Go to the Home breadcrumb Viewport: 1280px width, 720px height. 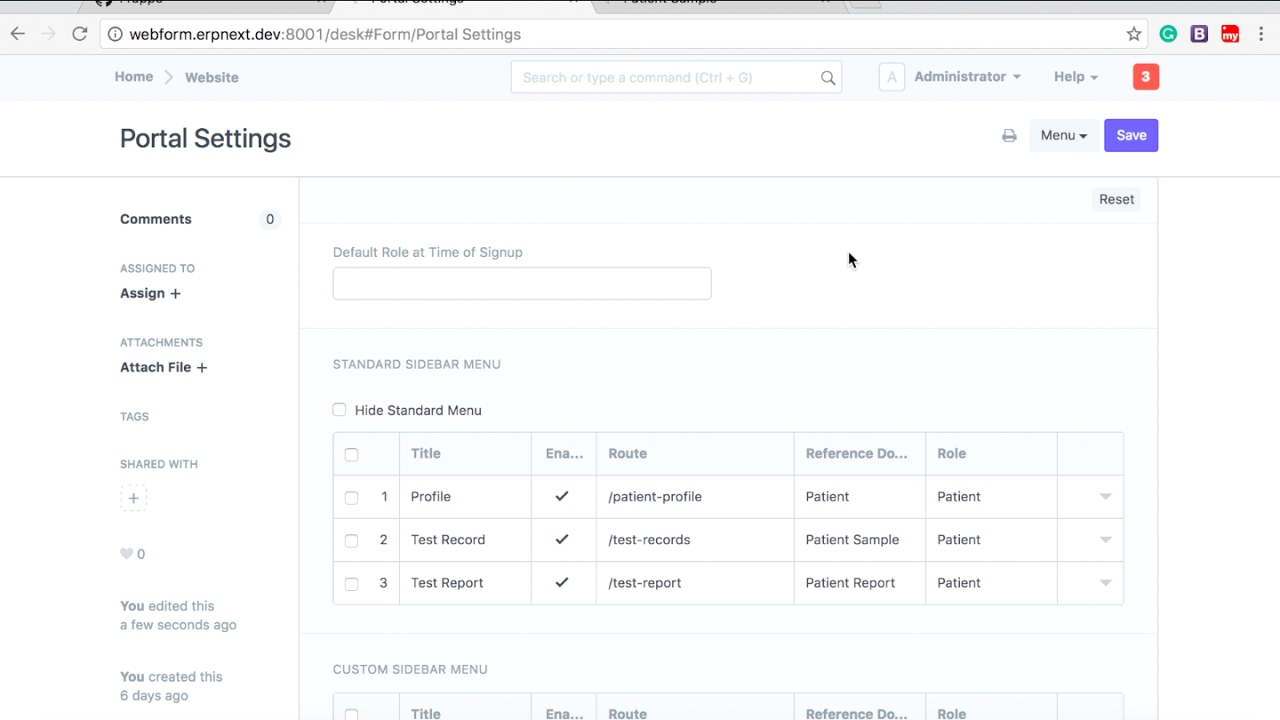coord(134,77)
